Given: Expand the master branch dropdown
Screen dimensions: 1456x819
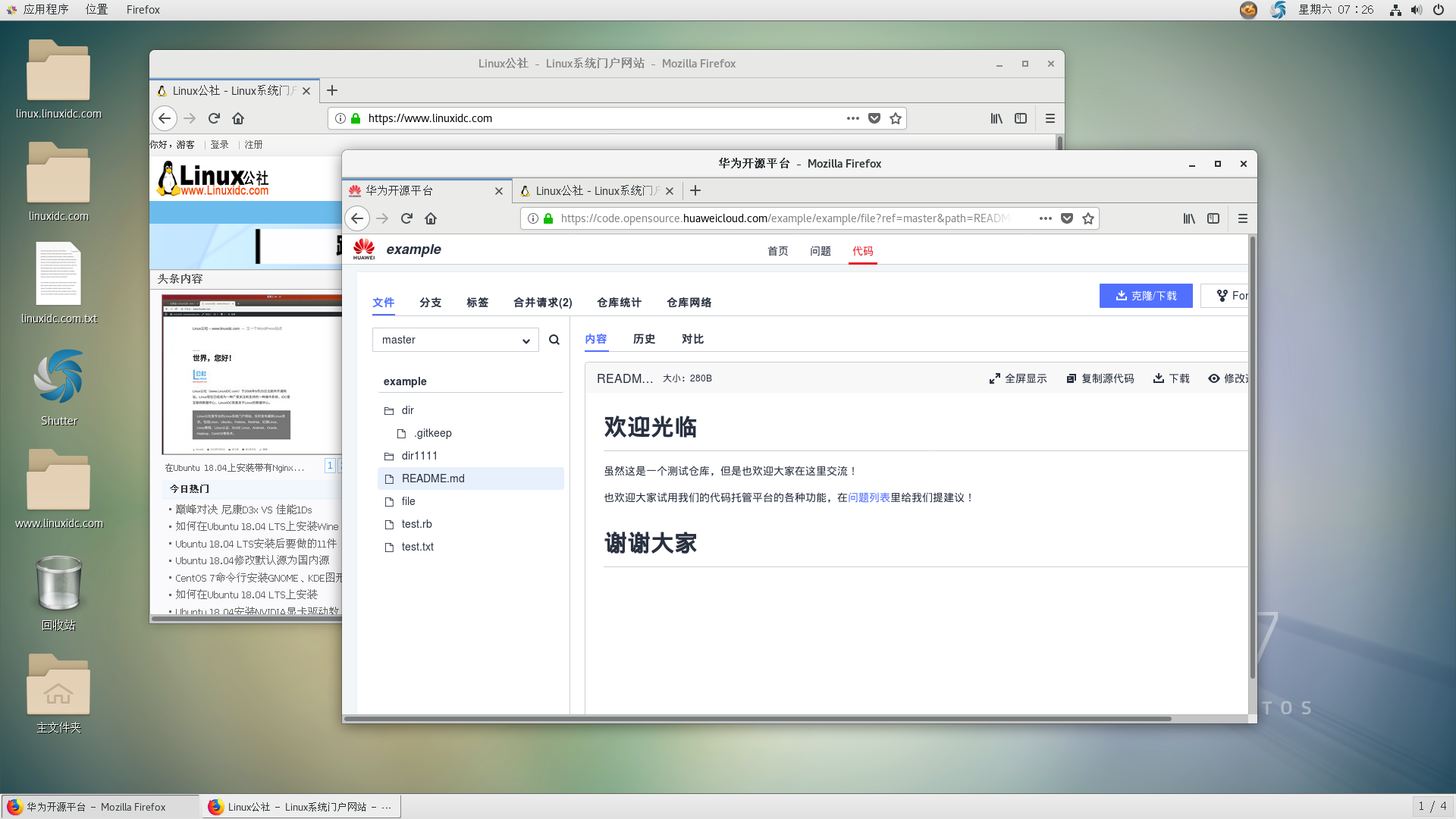Looking at the screenshot, I should (455, 340).
